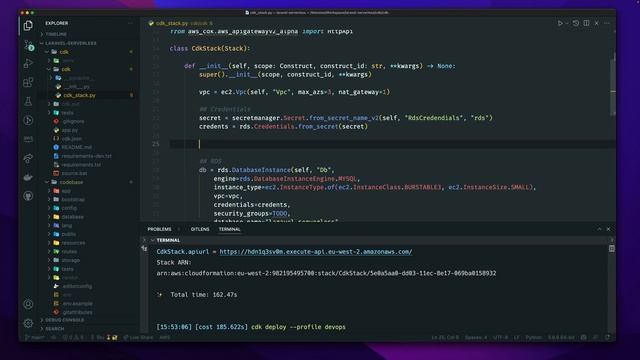Expand the TIMELINE section
Image resolution: width=640 pixels, height=360 pixels.
click(56, 34)
